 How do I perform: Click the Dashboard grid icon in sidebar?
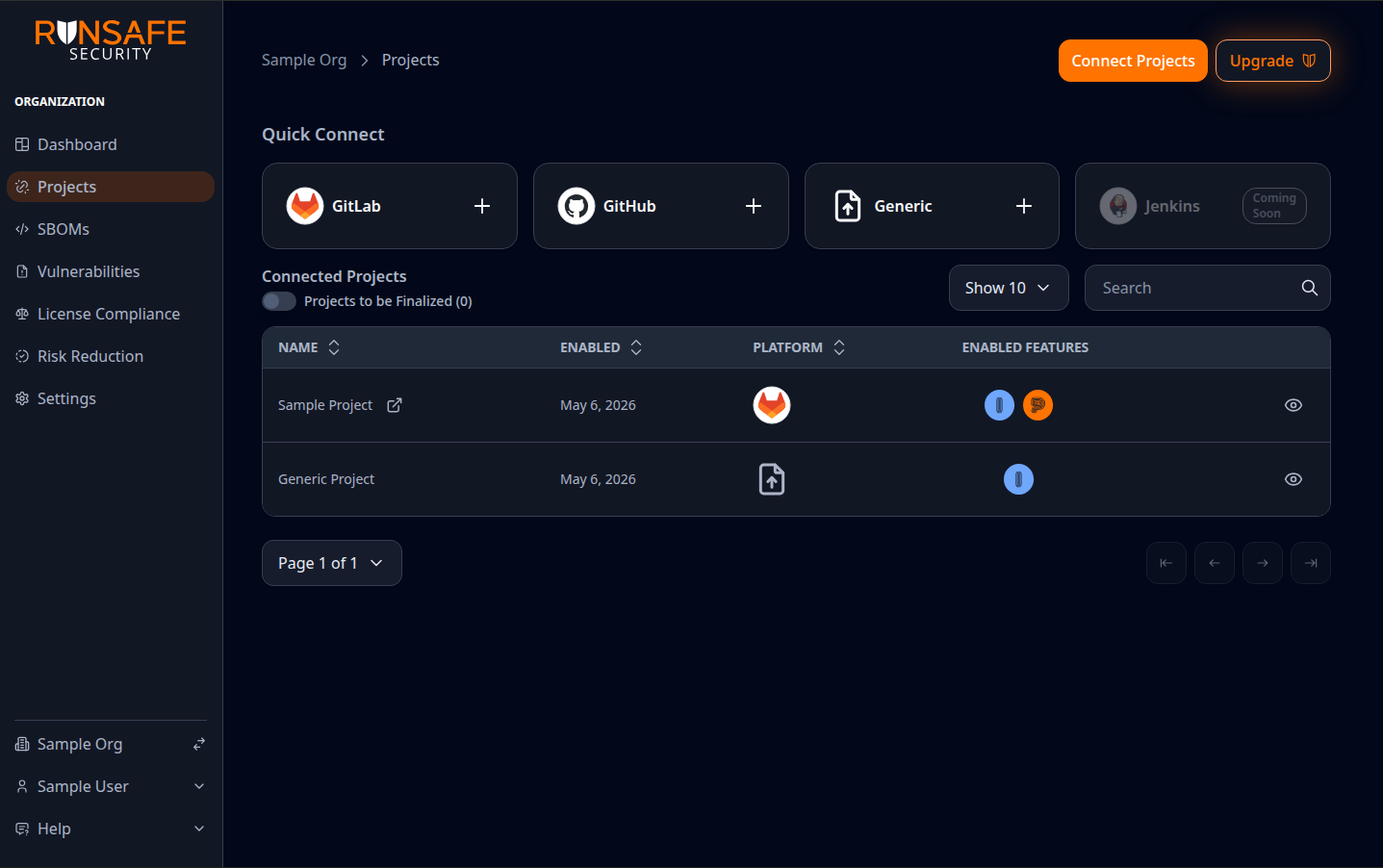click(22, 144)
